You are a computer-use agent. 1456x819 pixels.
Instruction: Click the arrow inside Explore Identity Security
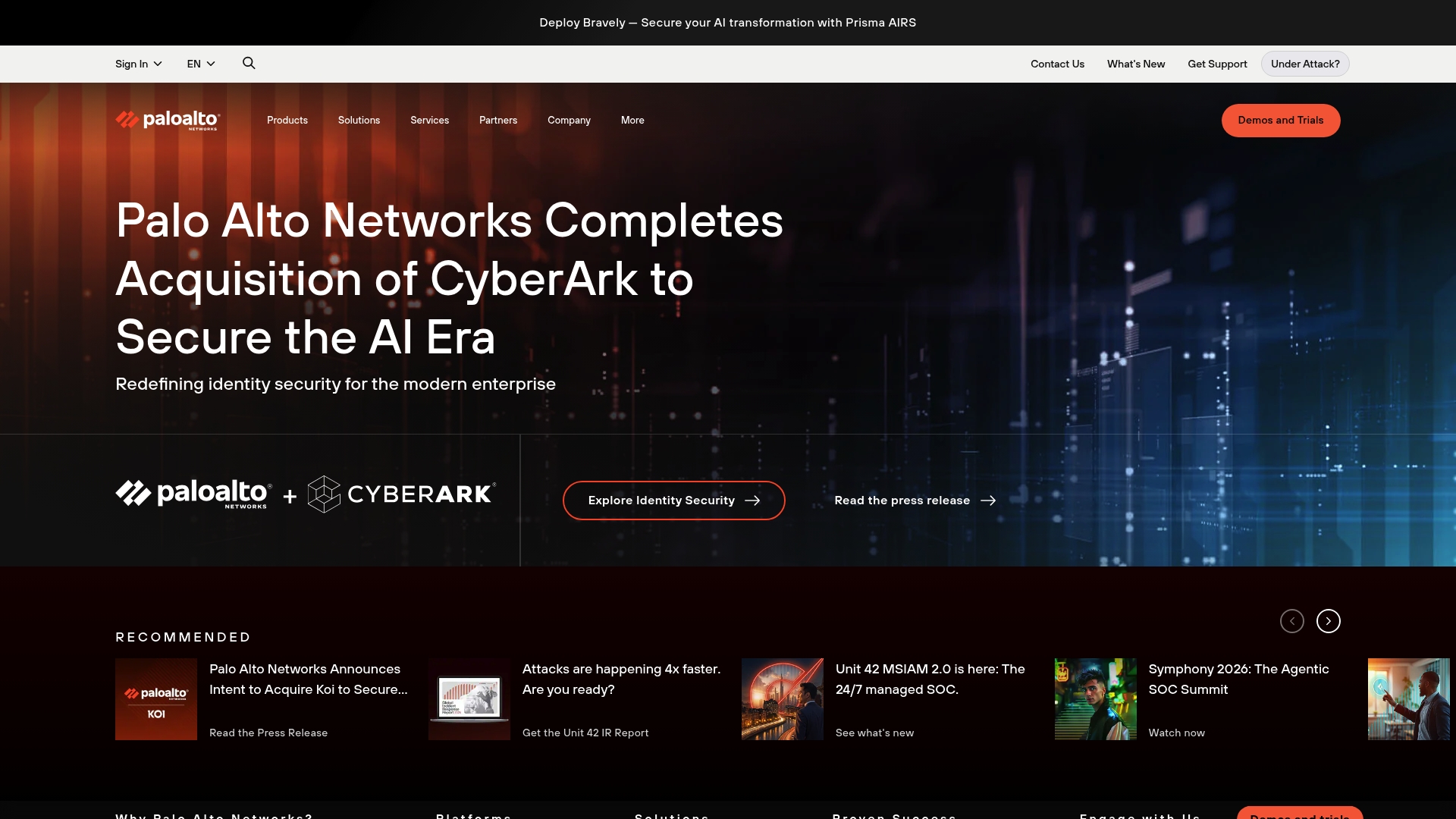(753, 500)
